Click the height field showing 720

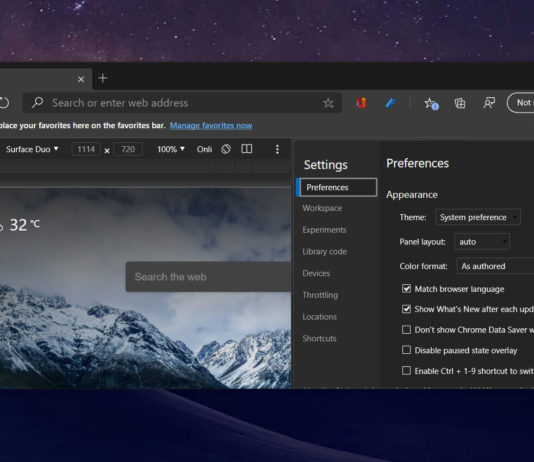coord(128,149)
